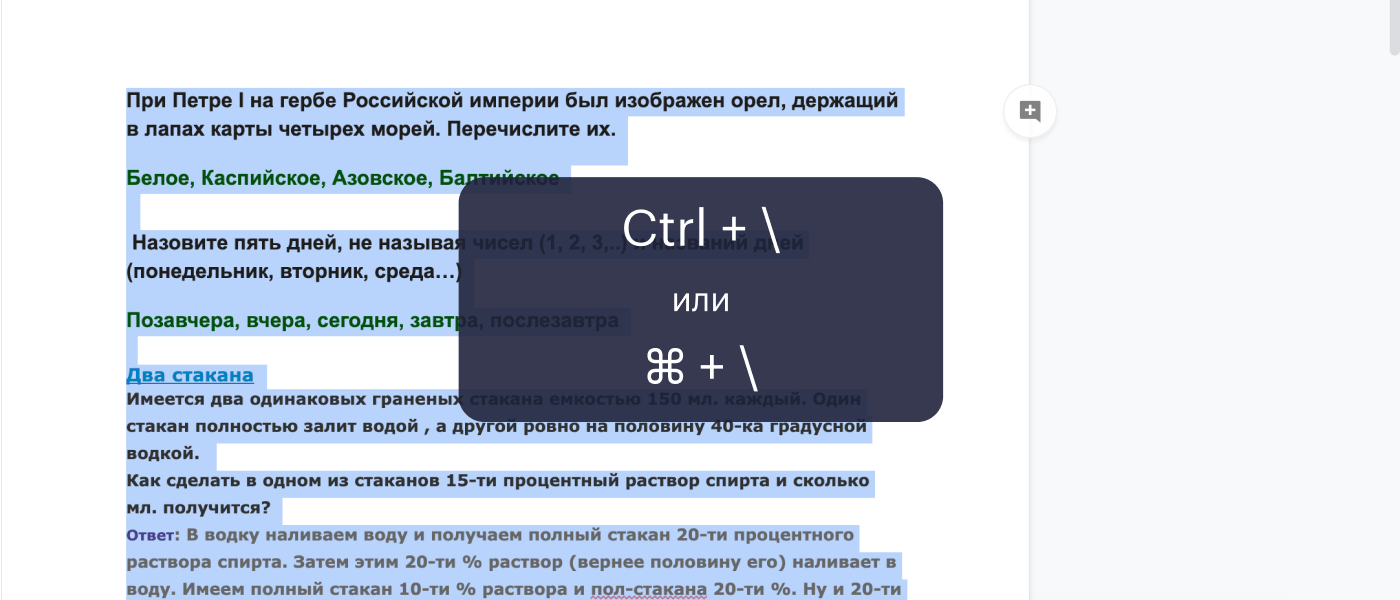Viewport: 1400px width, 600px height.
Task: Click the 'Ctrl + \' shortcut text on overlay
Action: 701,229
